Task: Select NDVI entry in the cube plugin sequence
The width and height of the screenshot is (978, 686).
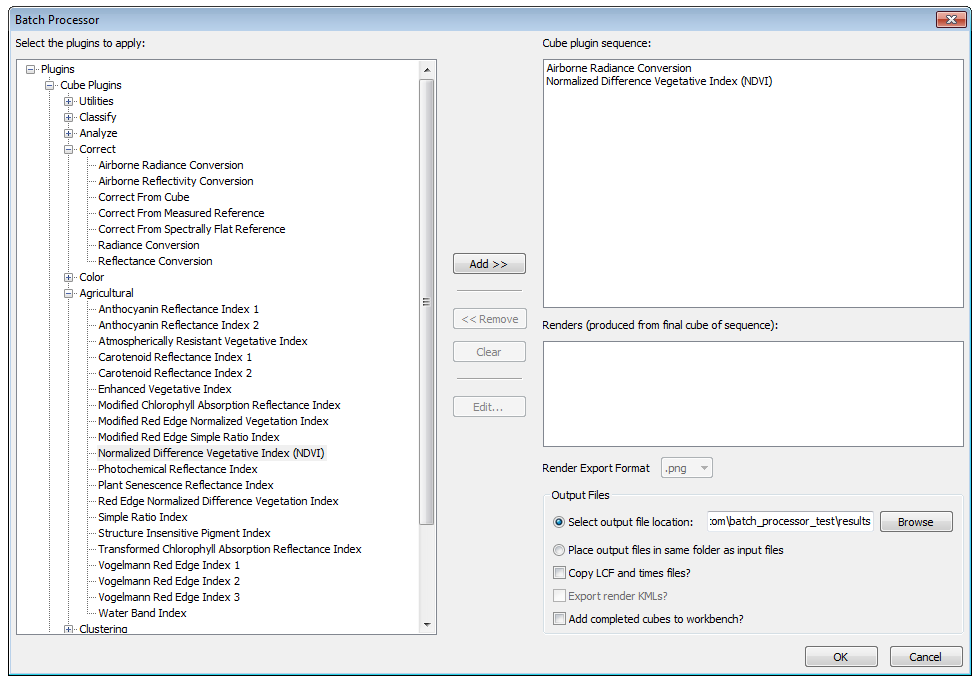Action: click(659, 81)
